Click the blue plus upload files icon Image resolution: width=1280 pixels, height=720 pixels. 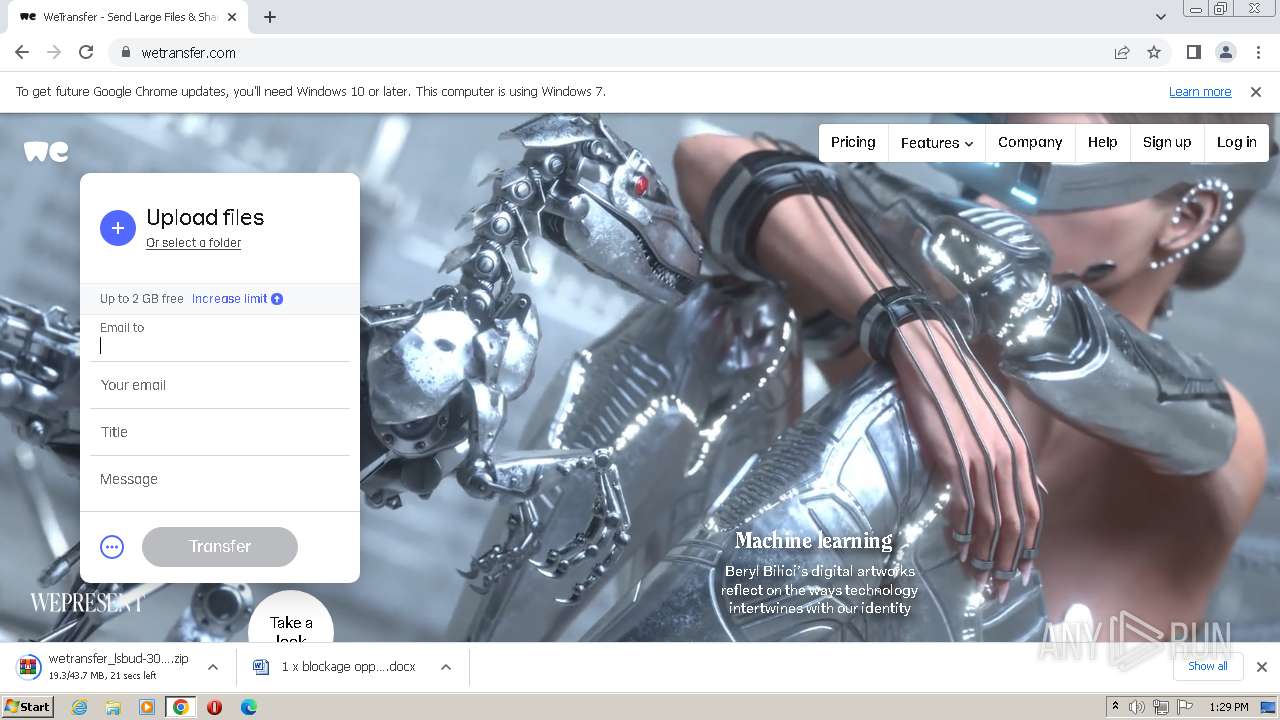[117, 228]
